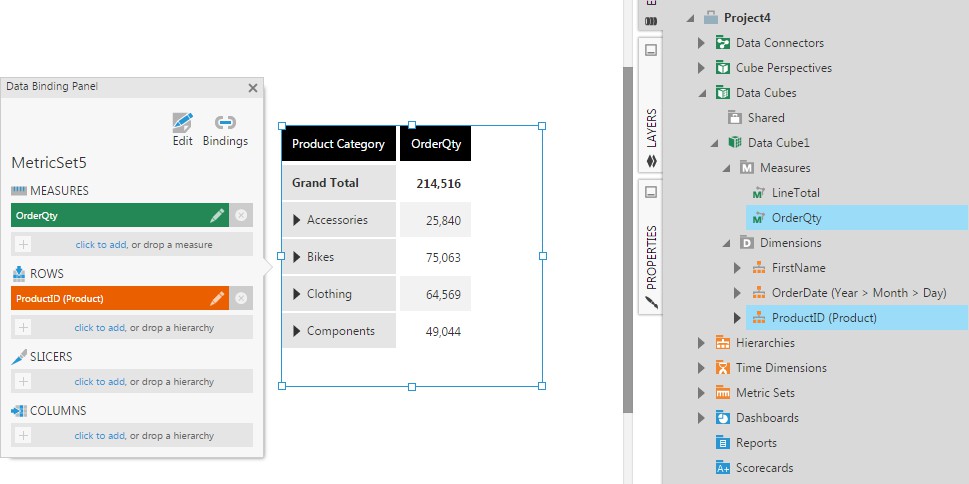The width and height of the screenshot is (969, 484).
Task: Select the Grand Total row label
Action: [x=325, y=183]
